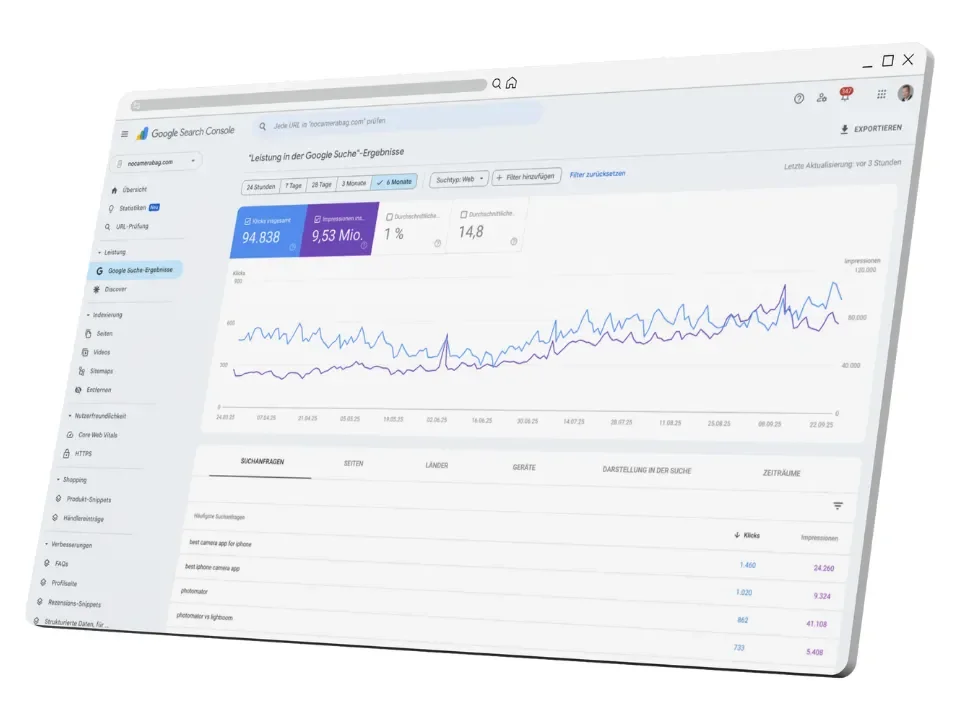
Task: Switch to the Seiten tab
Action: point(353,463)
